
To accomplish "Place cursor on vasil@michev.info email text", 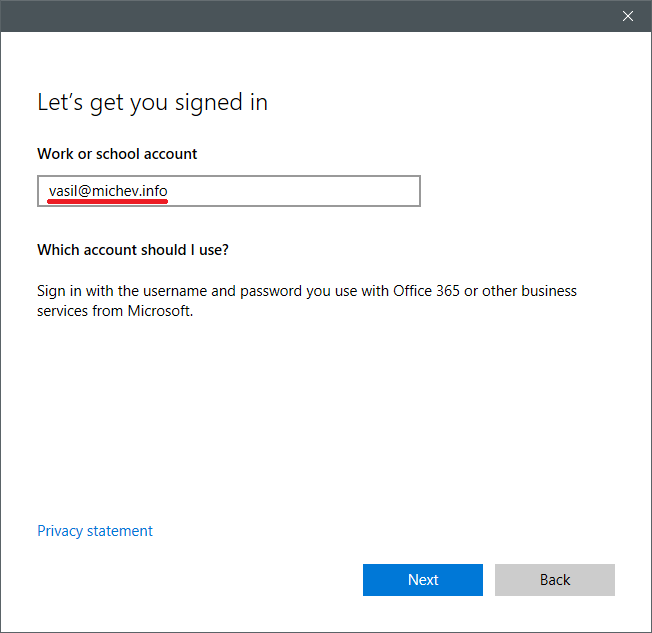I will point(108,190).
